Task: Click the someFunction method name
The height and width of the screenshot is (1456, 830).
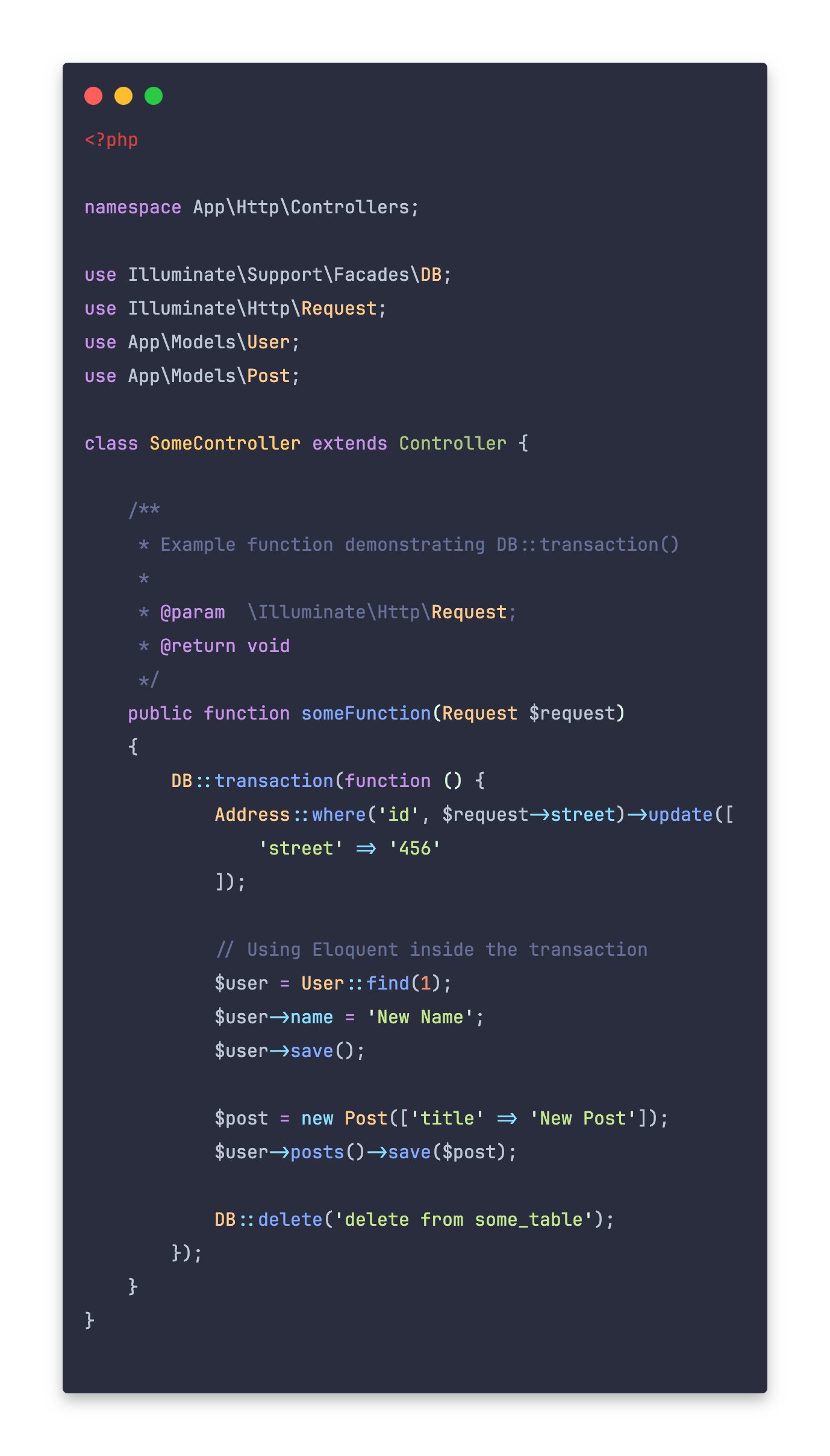Action: 366,714
